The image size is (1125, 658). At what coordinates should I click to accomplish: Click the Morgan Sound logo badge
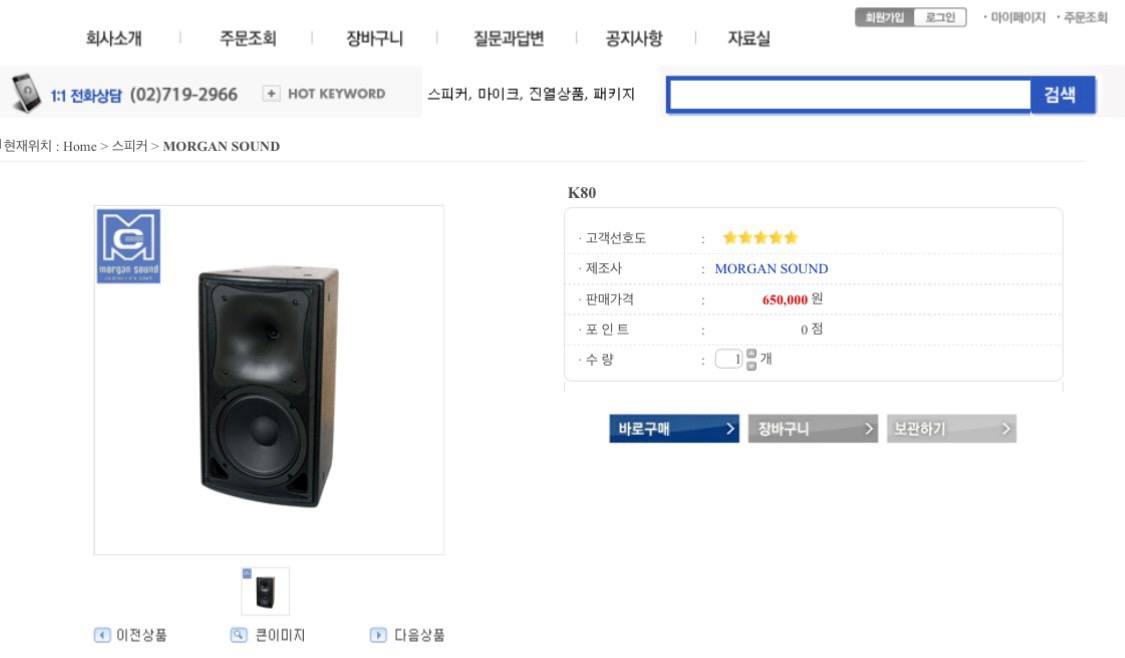[x=128, y=246]
